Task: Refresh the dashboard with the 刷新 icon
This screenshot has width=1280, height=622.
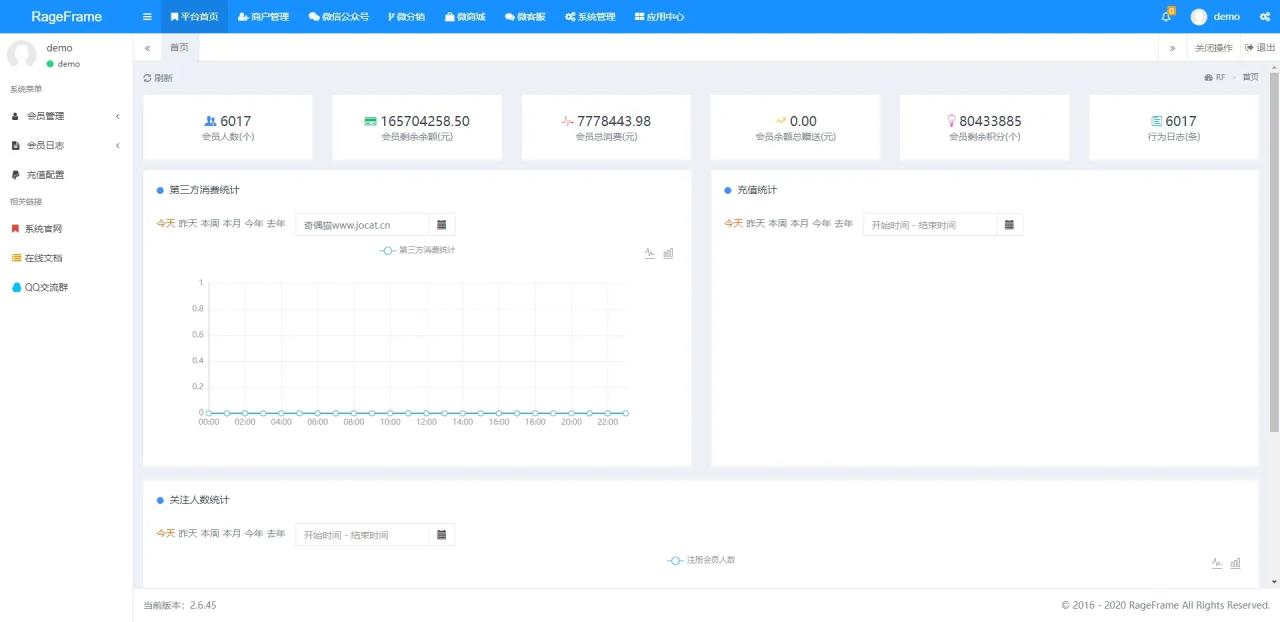Action: 157,77
